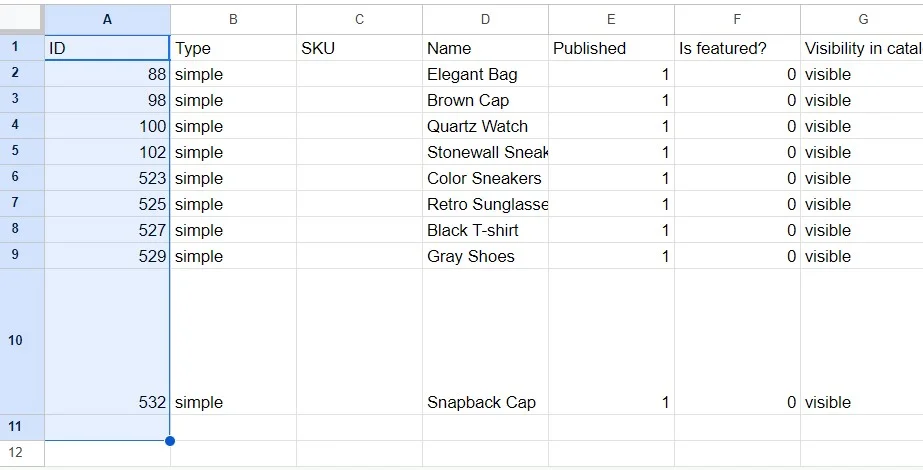Screen dimensions: 923x470
Task: Select column A header
Action: pyautogui.click(x=107, y=19)
